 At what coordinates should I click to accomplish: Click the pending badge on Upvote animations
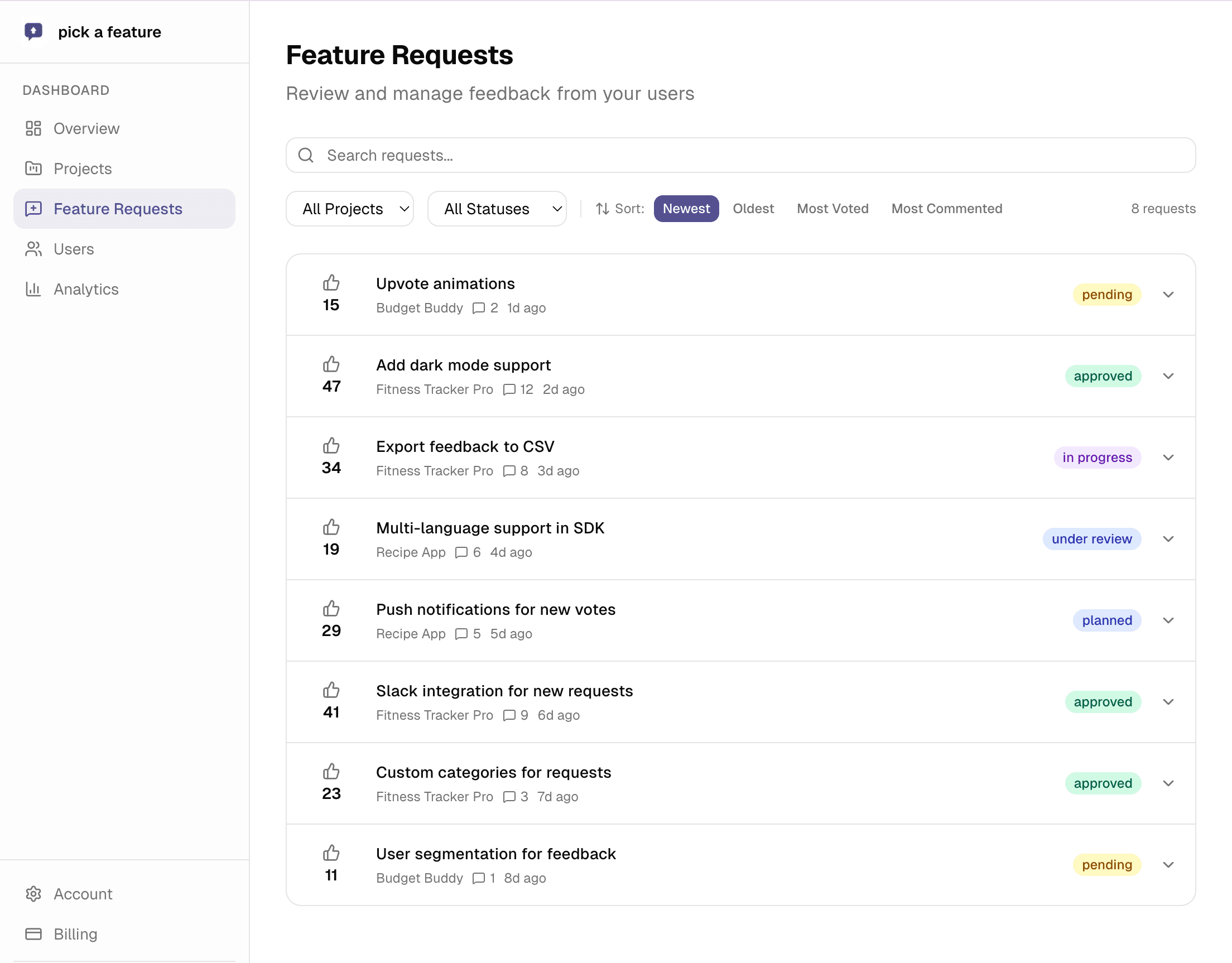(1107, 295)
